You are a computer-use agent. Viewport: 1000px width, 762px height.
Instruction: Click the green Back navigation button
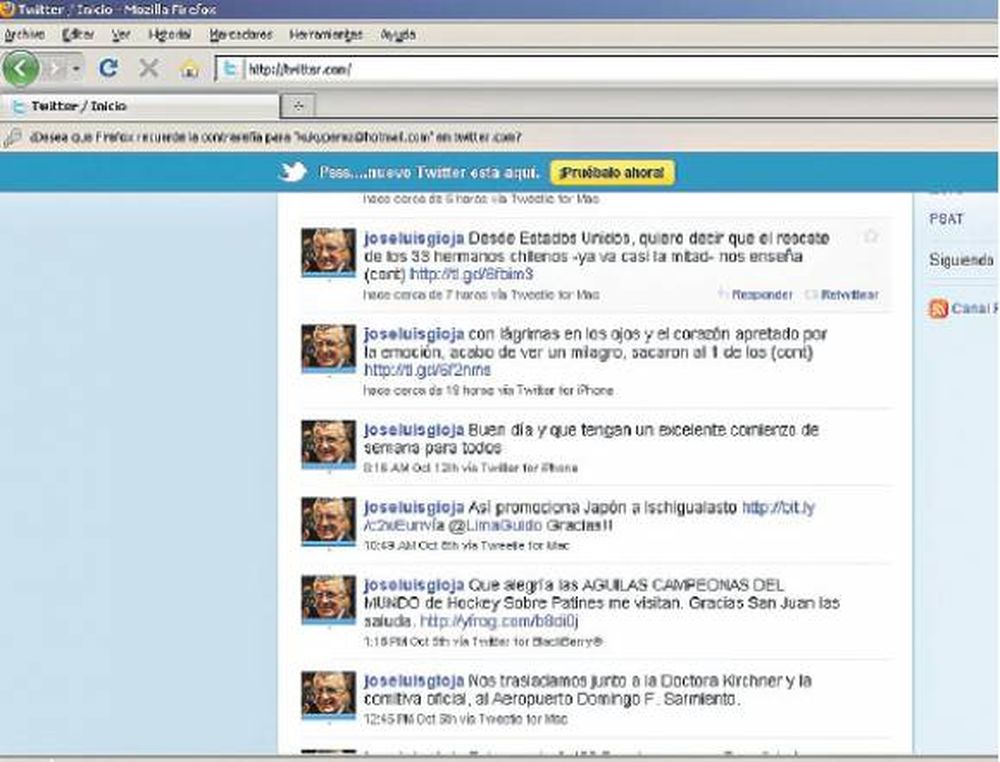[20, 68]
